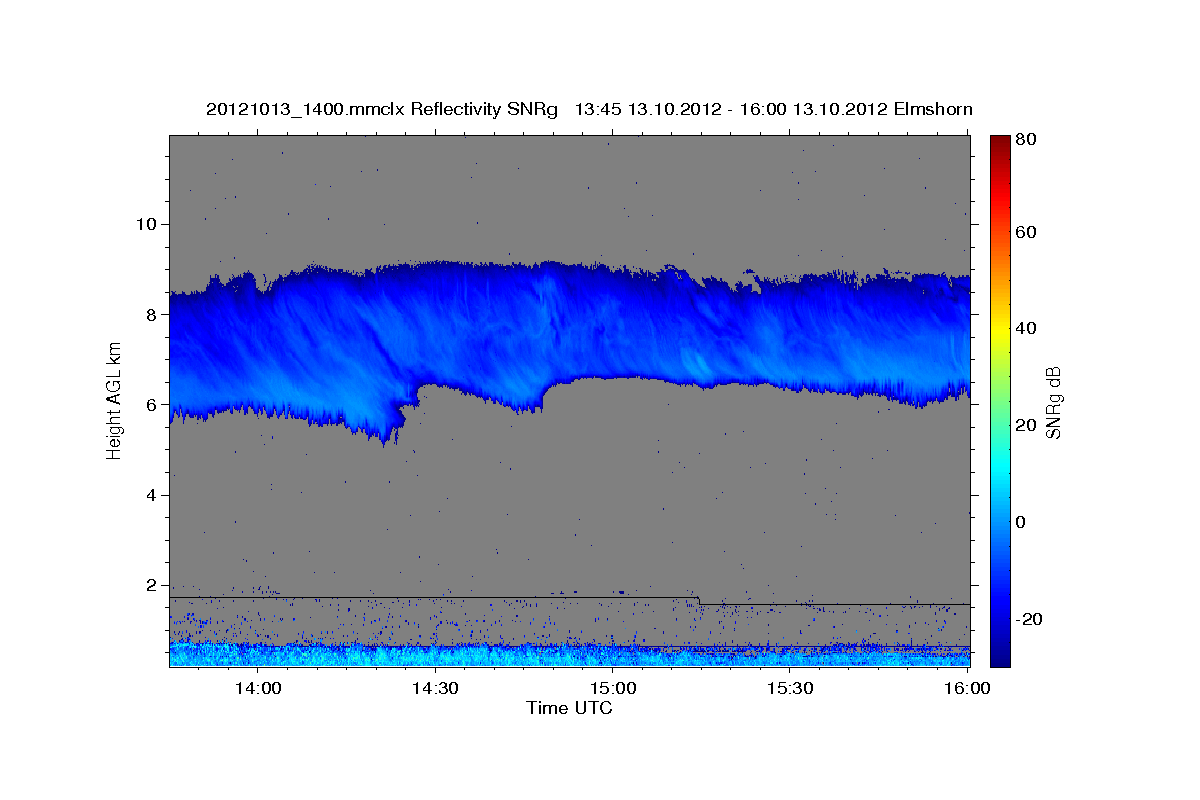Screen dimensions: 1200x800
Task: Click the 16:00 time tick label
Action: pos(967,688)
